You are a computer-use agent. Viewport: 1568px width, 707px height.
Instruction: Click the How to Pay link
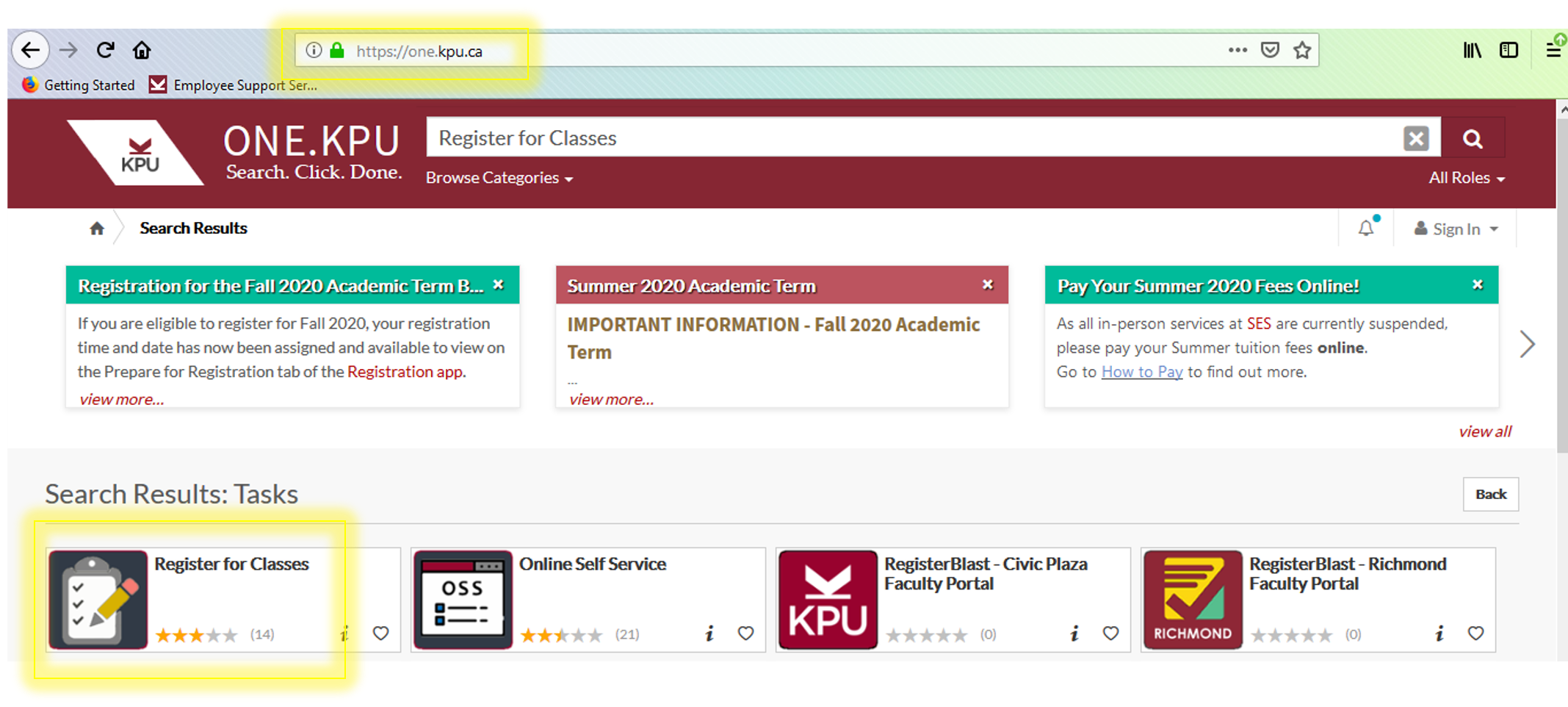coord(1141,372)
